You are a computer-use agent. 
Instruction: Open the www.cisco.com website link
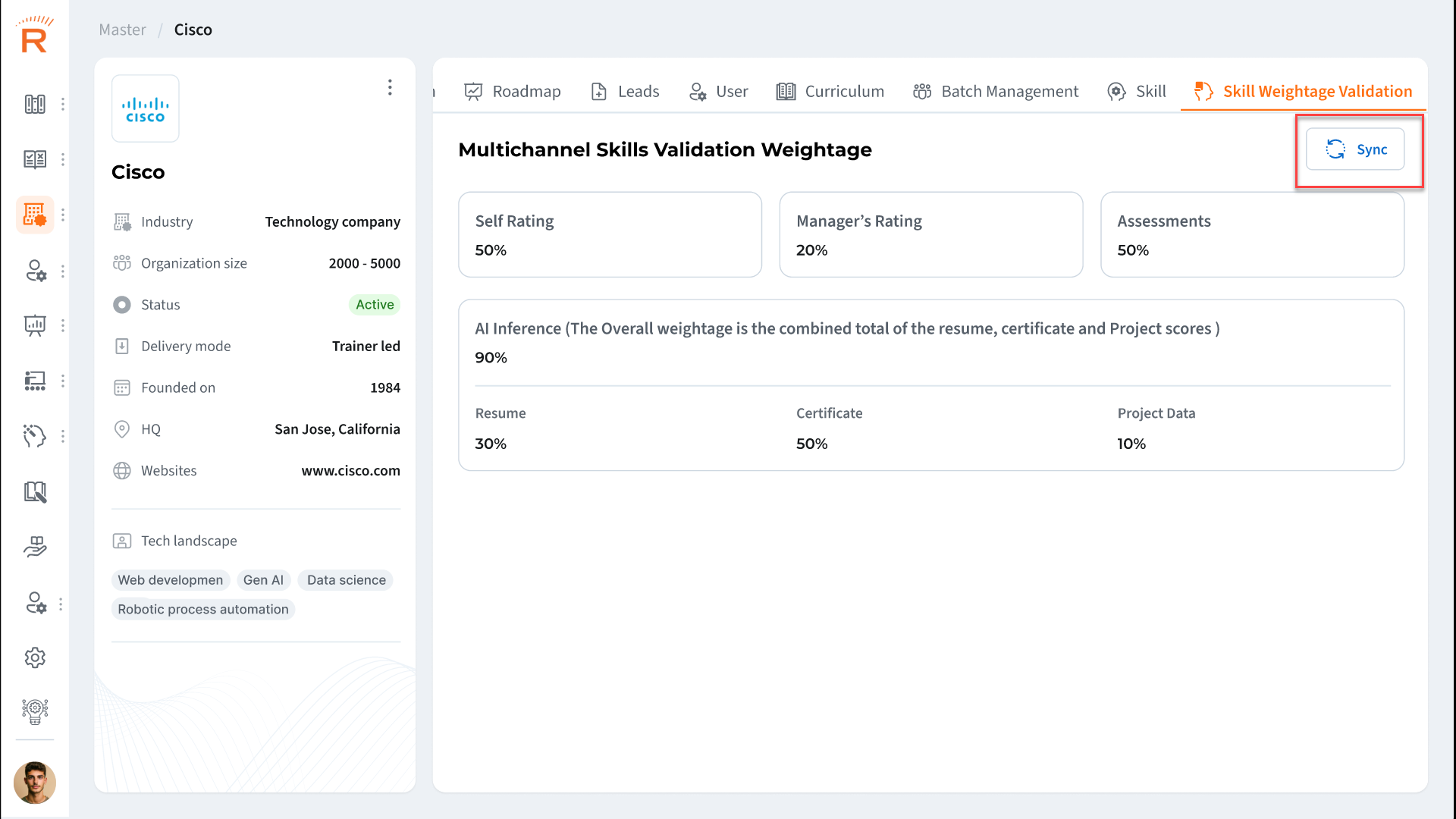[x=350, y=471]
